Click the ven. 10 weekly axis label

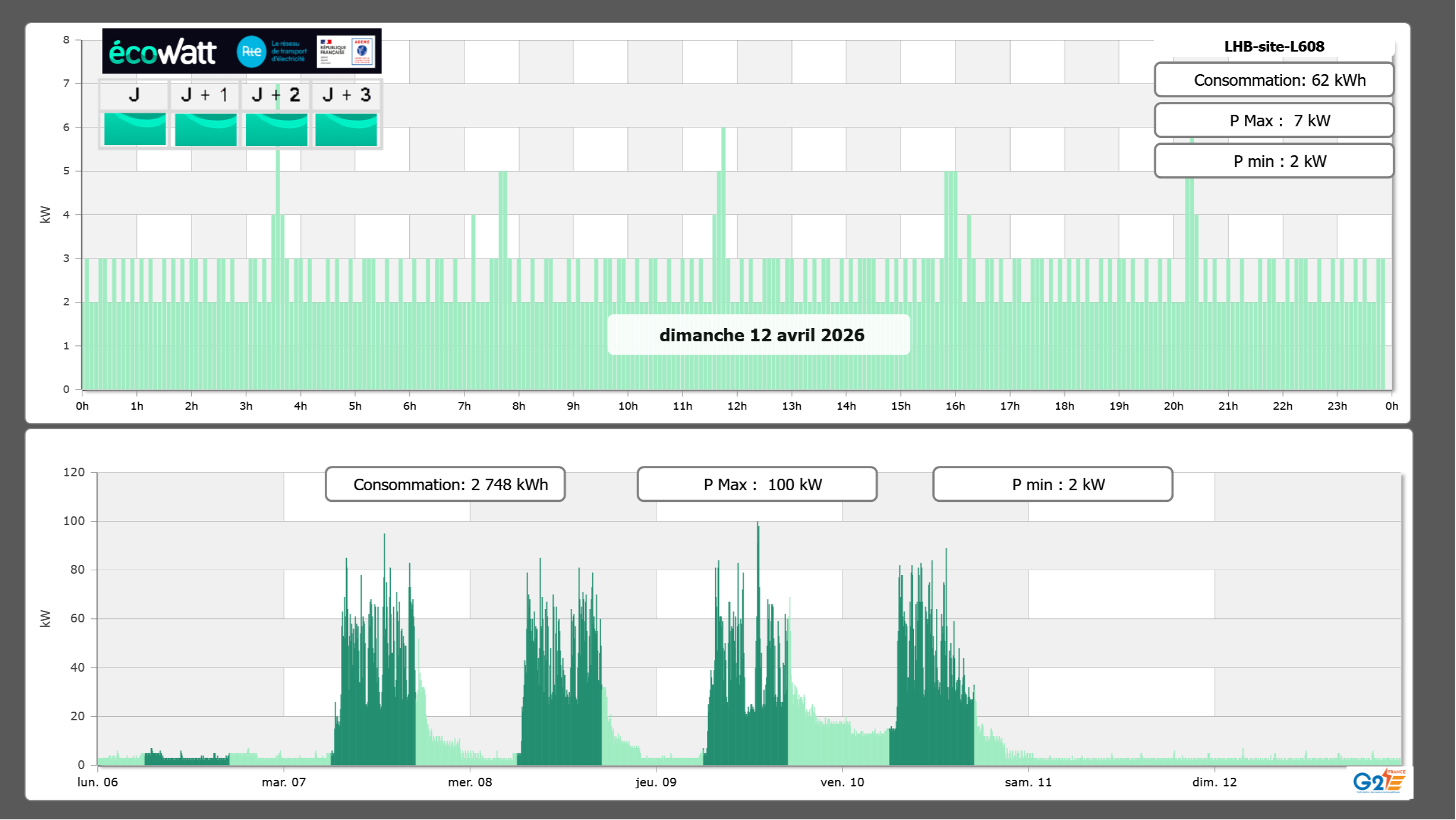[x=842, y=782]
